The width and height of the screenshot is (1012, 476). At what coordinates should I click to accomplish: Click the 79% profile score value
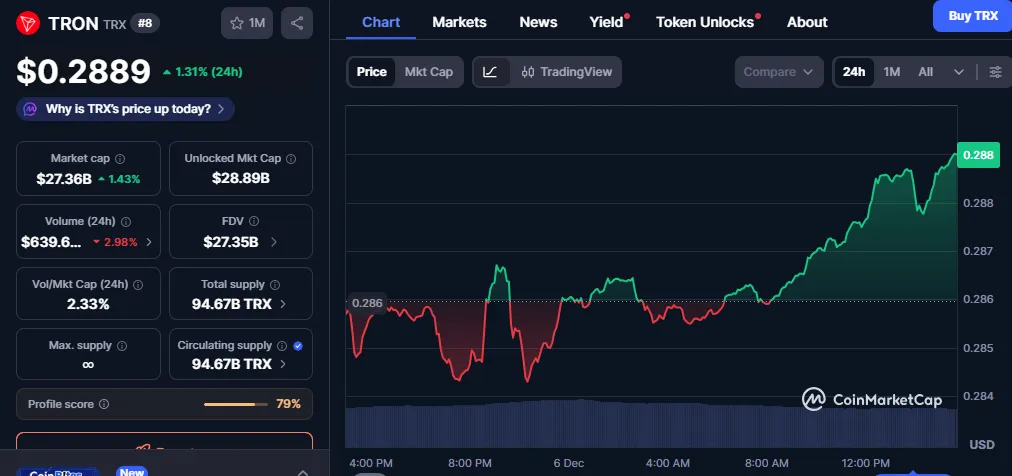click(288, 404)
